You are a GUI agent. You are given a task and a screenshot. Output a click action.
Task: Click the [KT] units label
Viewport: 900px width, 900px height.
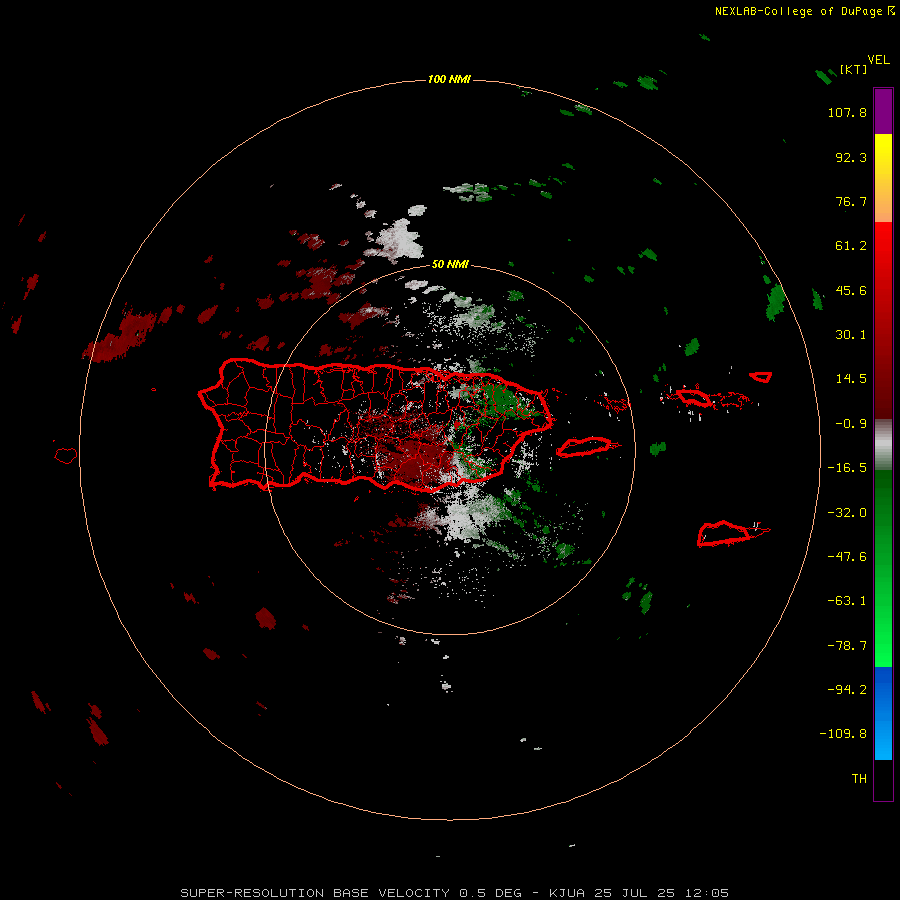[854, 69]
